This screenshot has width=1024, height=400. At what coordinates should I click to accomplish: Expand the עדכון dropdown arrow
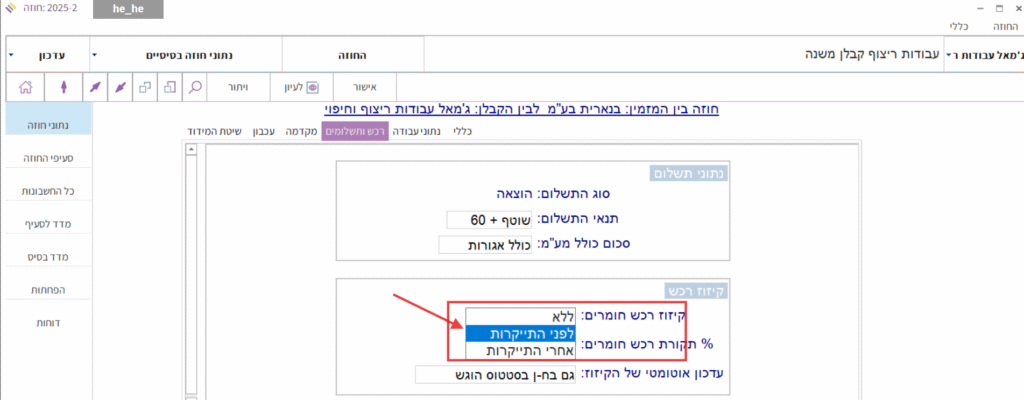pos(10,53)
